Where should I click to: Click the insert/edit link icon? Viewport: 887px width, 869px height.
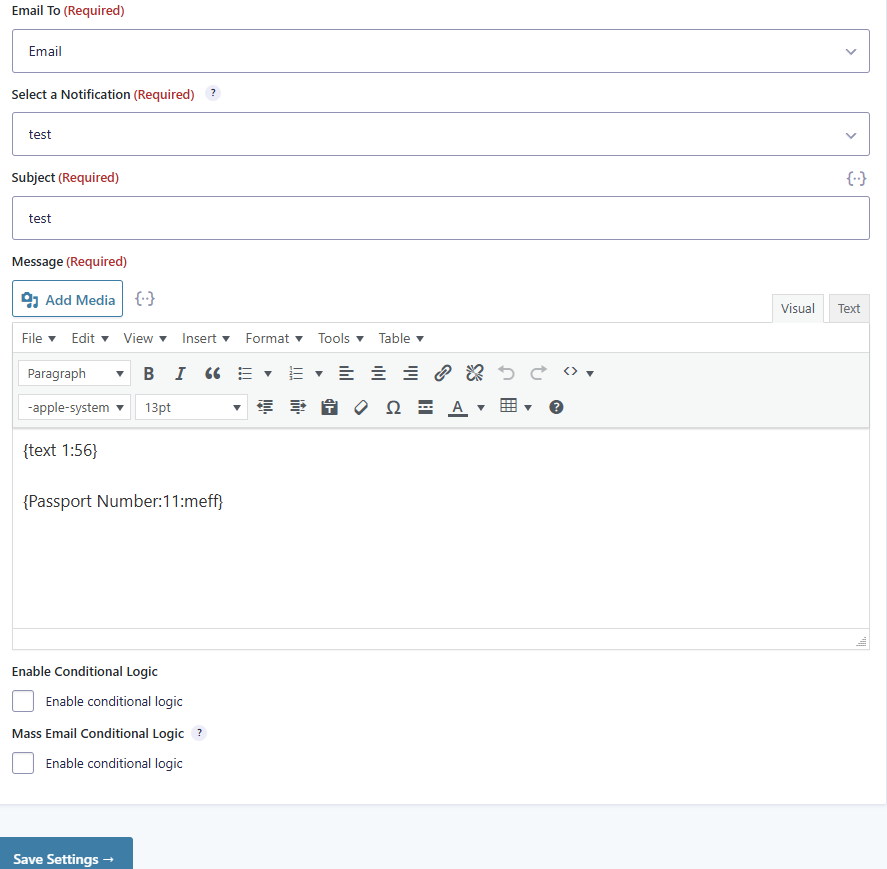click(442, 374)
